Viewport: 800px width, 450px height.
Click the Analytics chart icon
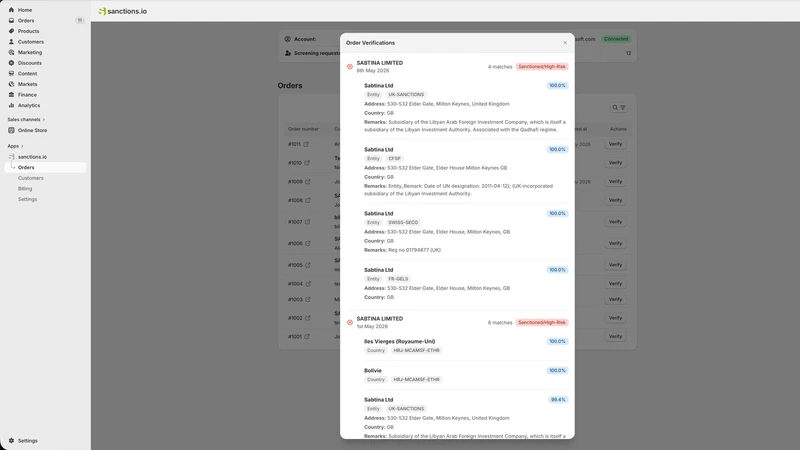pyautogui.click(x=11, y=106)
